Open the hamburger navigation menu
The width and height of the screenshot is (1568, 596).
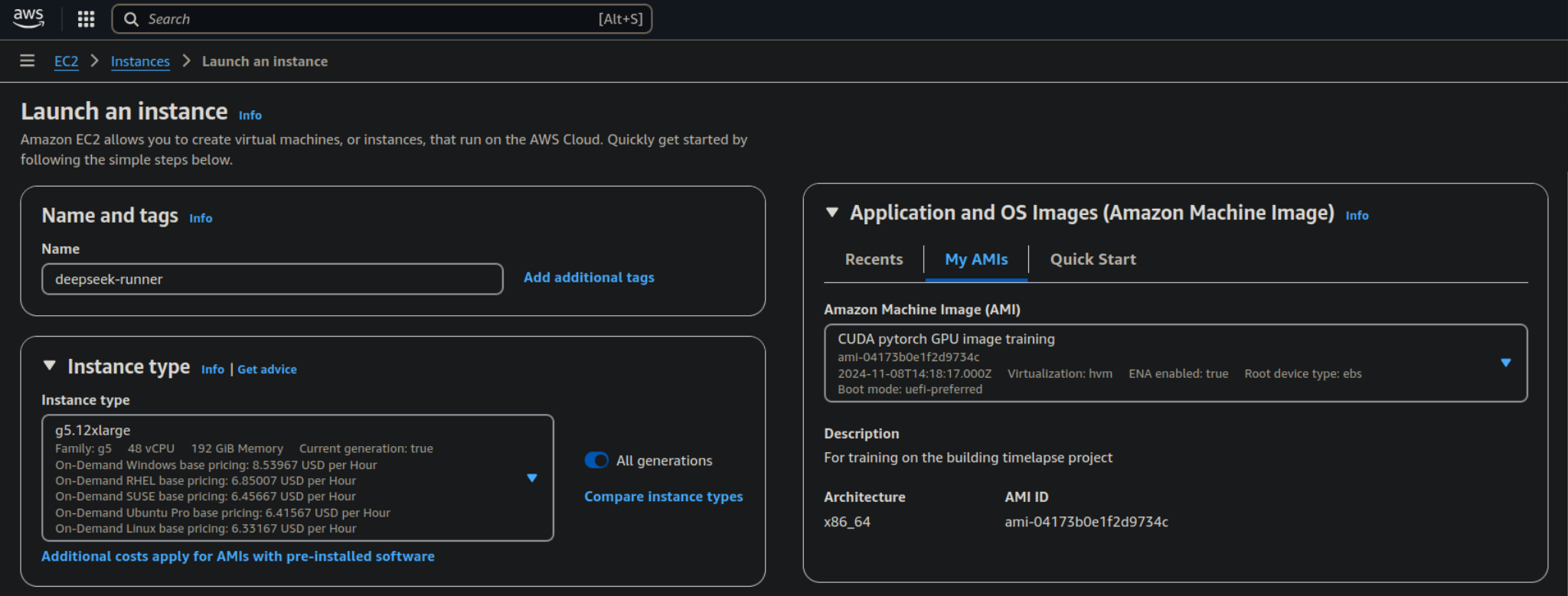point(28,60)
